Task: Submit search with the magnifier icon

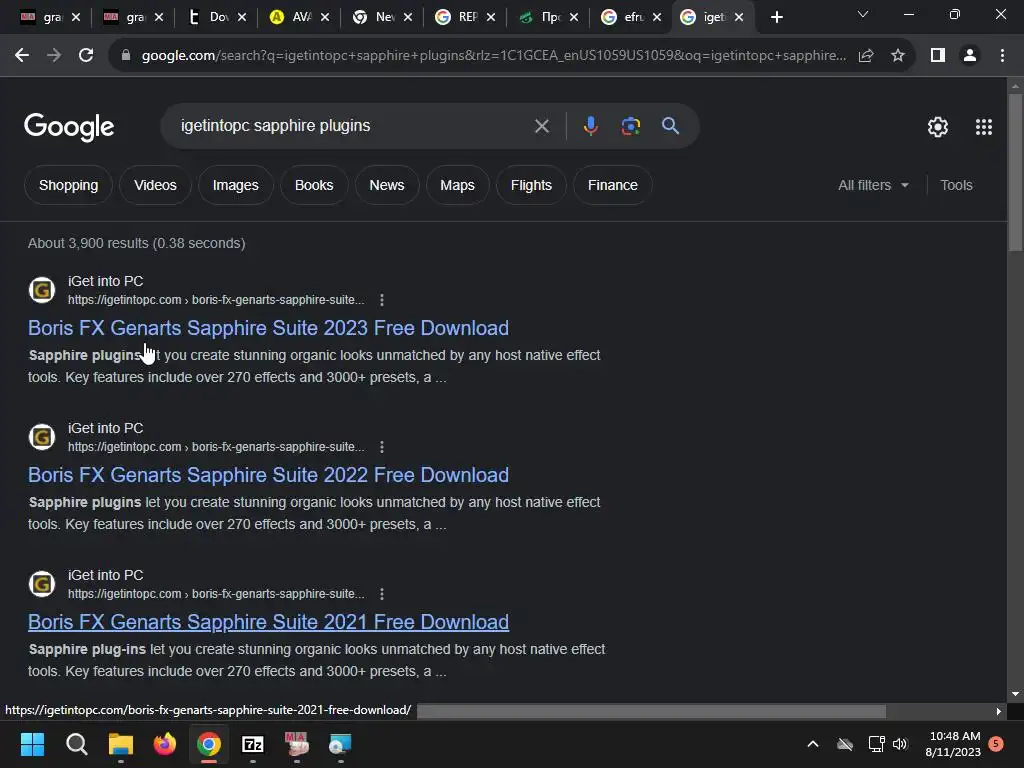Action: (x=670, y=126)
